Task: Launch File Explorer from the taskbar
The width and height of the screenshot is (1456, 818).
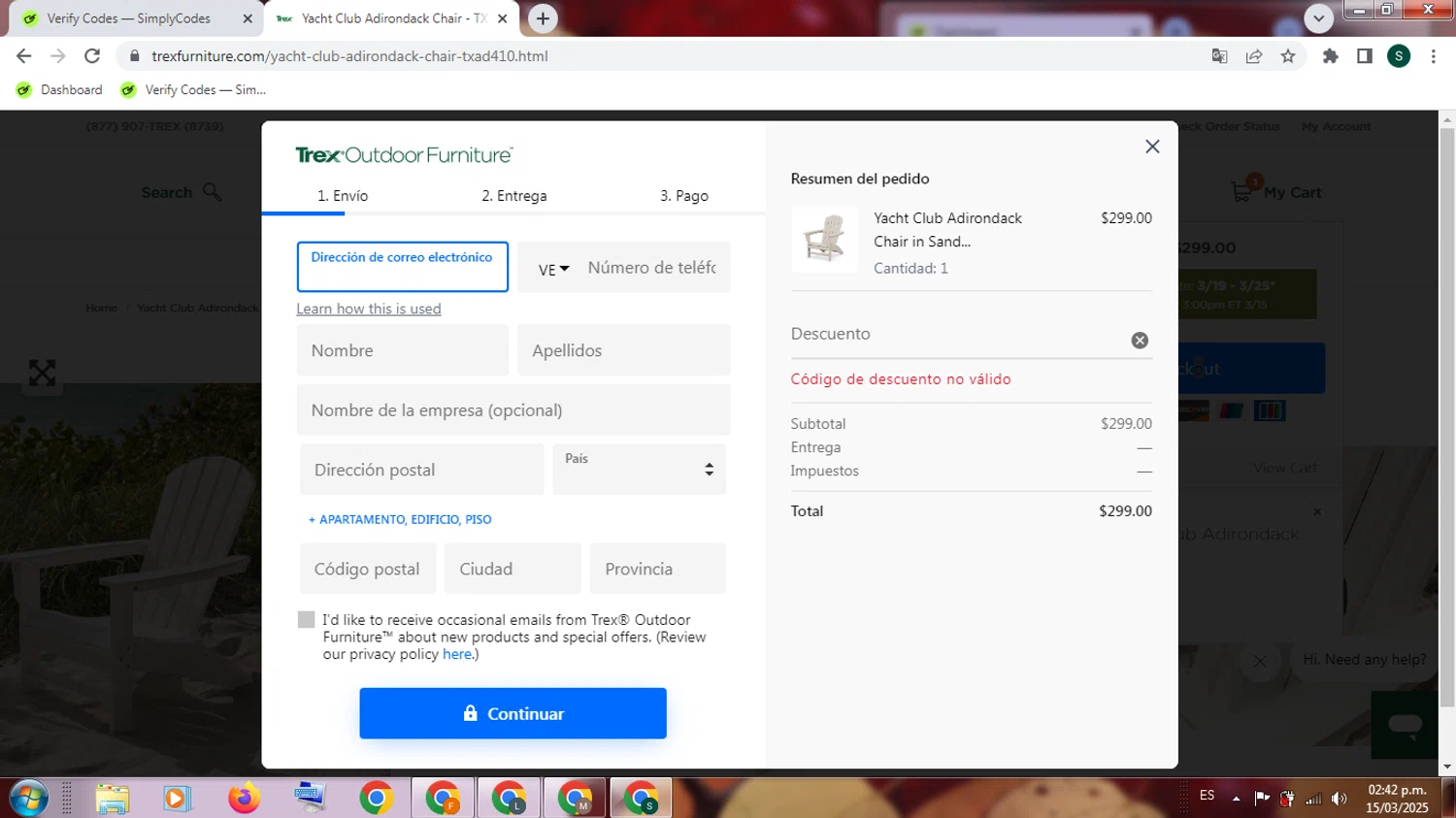Action: [113, 799]
